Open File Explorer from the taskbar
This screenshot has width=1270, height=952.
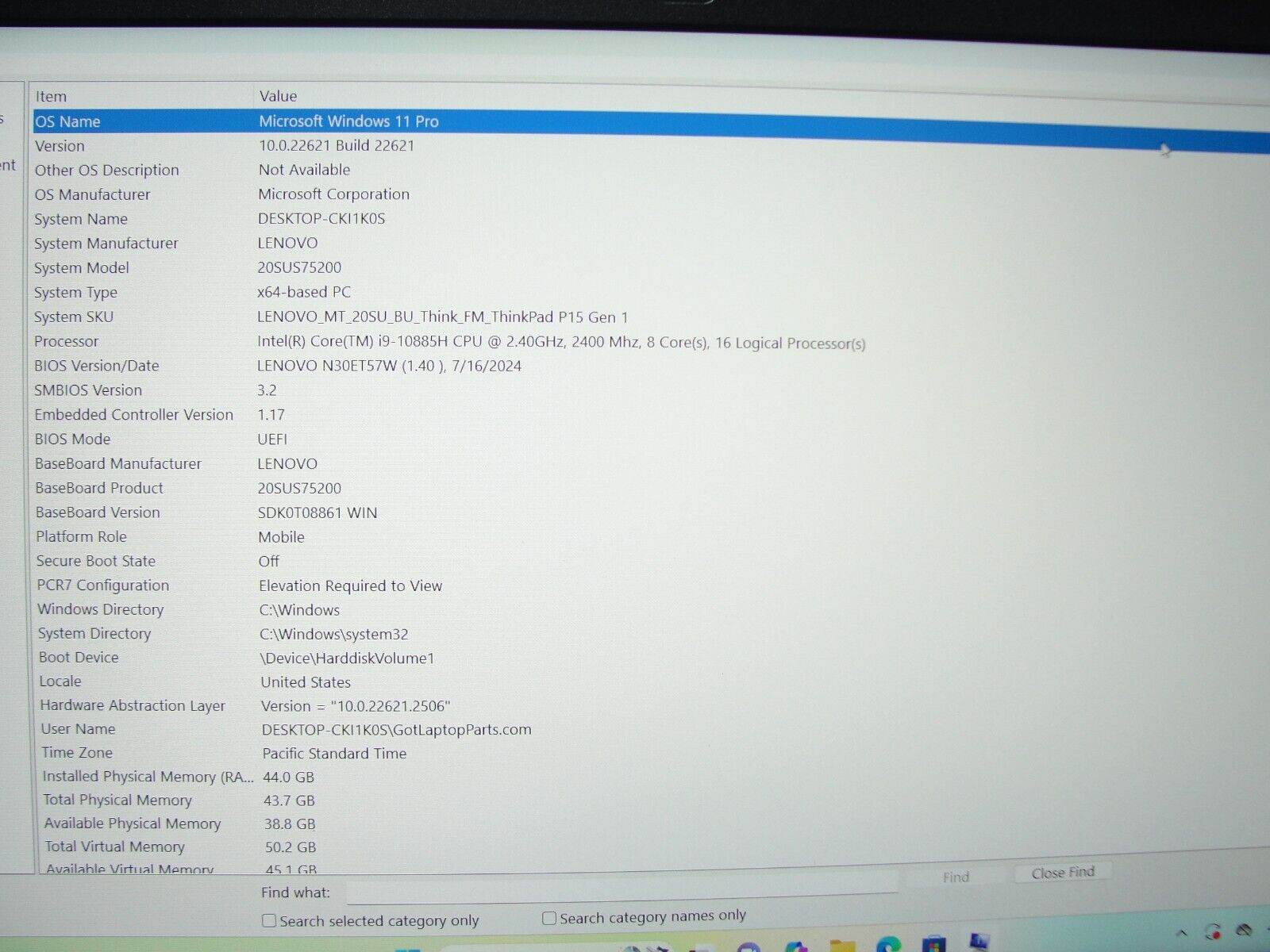[x=842, y=946]
